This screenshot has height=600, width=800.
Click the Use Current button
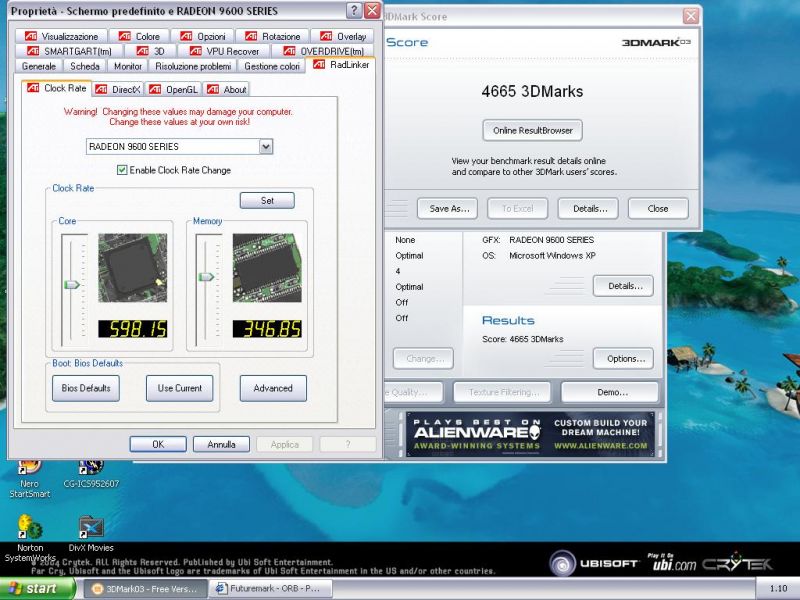tap(180, 388)
